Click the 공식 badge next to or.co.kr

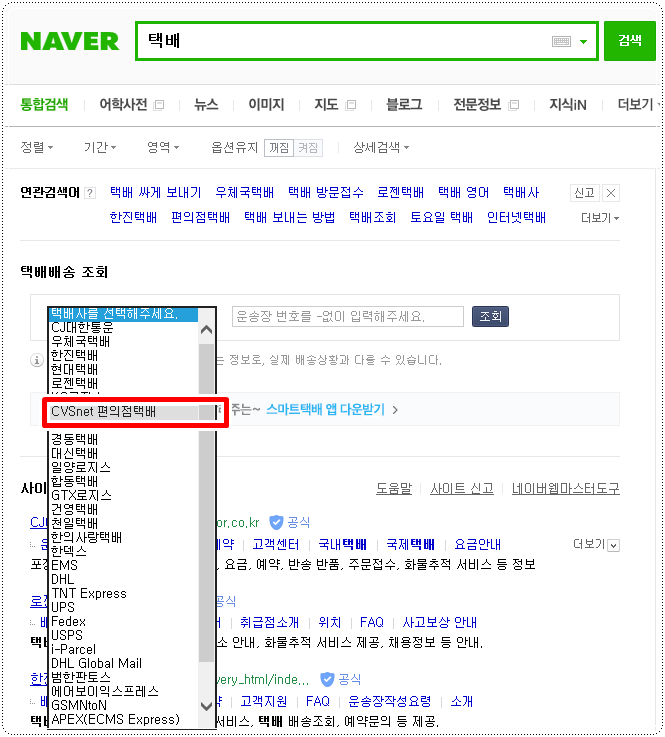(x=289, y=522)
